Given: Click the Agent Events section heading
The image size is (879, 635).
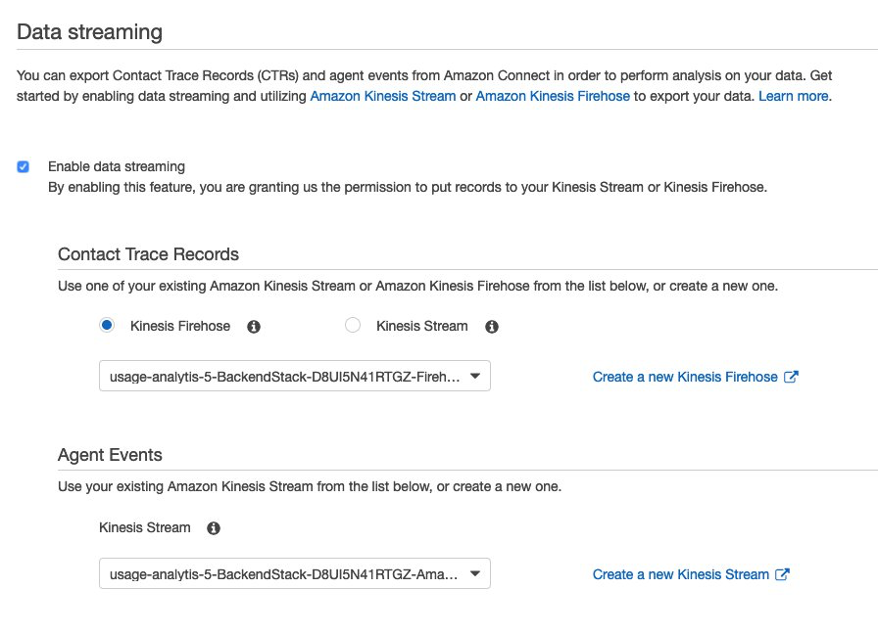Looking at the screenshot, I should [x=110, y=455].
